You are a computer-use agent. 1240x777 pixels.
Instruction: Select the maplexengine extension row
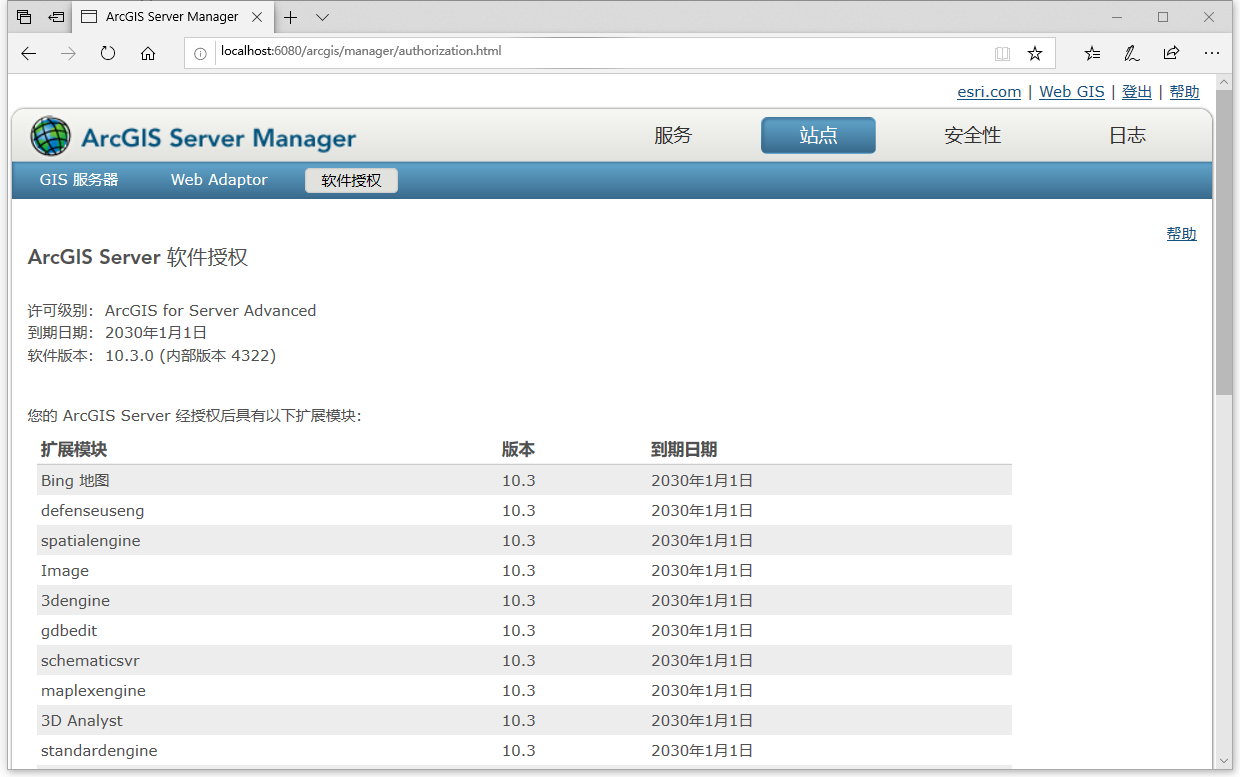[525, 690]
